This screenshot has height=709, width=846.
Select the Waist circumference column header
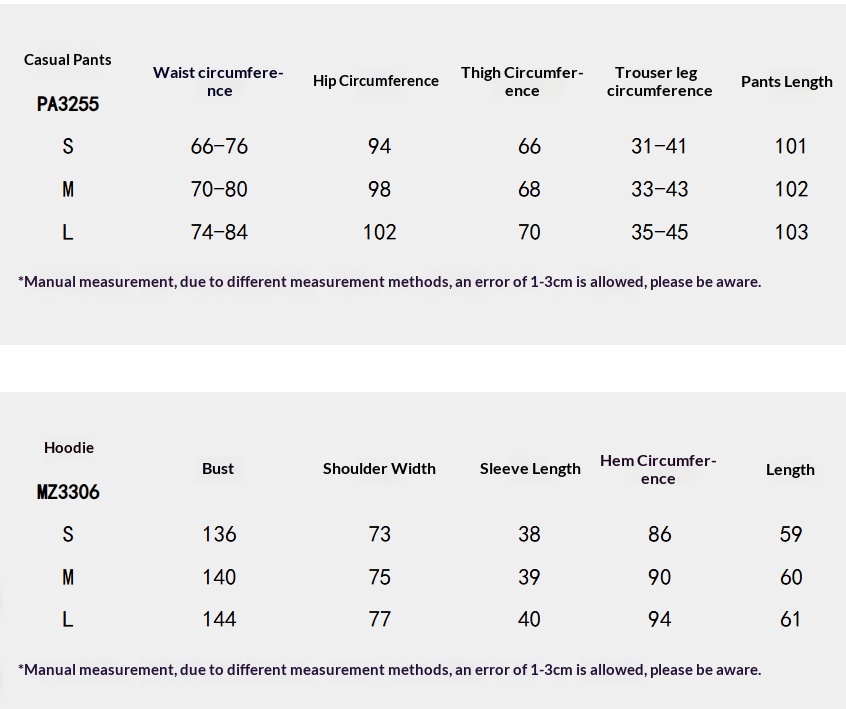pyautogui.click(x=218, y=81)
